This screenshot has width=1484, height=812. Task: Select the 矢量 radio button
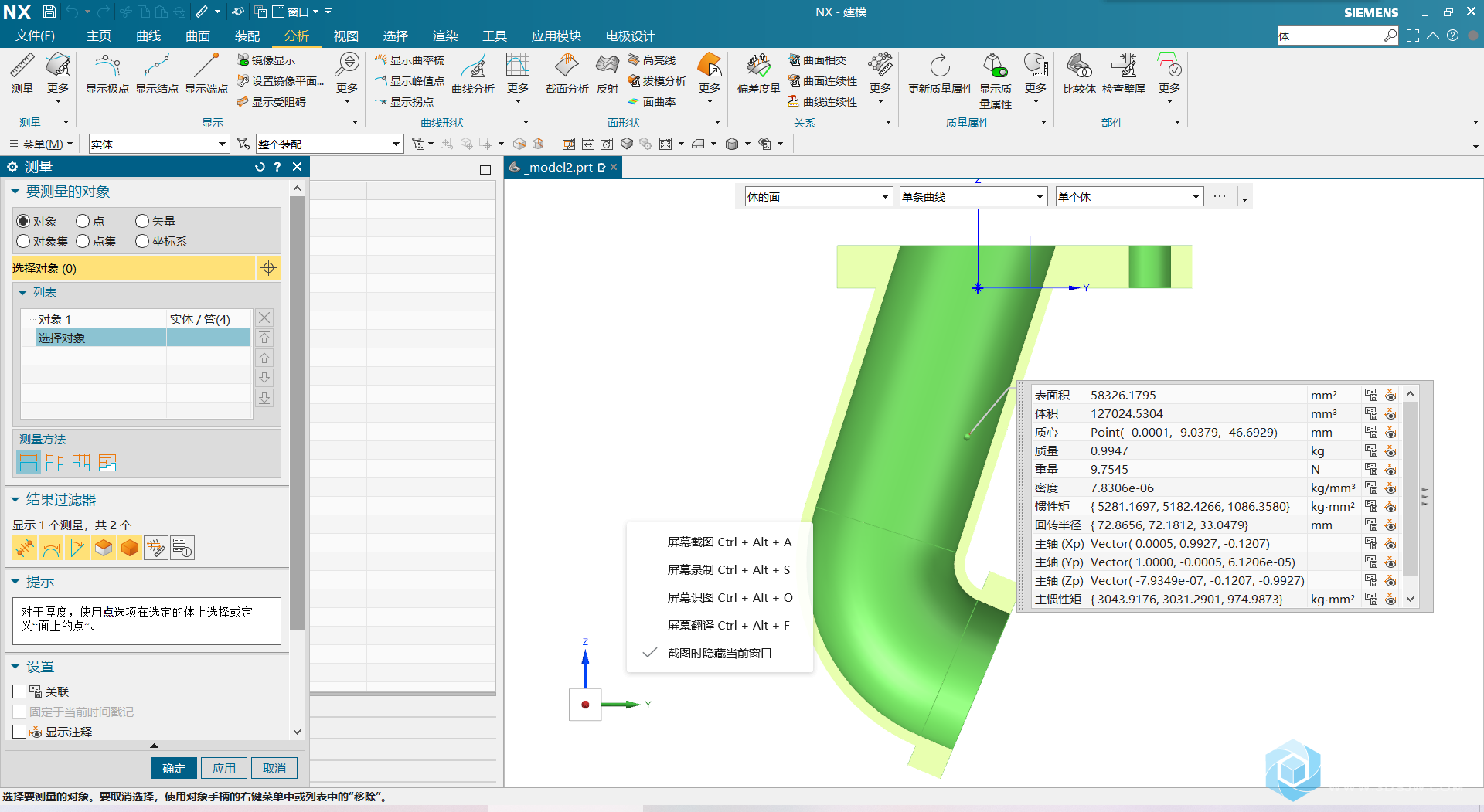tap(142, 221)
